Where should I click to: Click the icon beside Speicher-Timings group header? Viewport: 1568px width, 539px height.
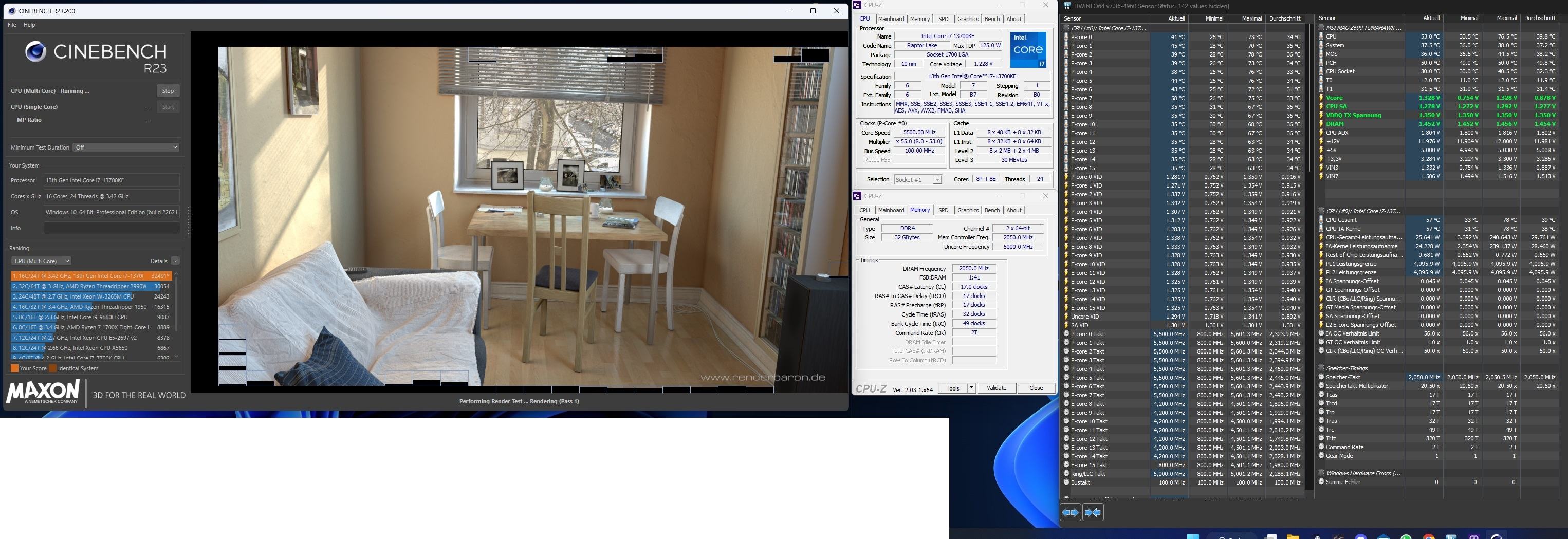[1321, 368]
